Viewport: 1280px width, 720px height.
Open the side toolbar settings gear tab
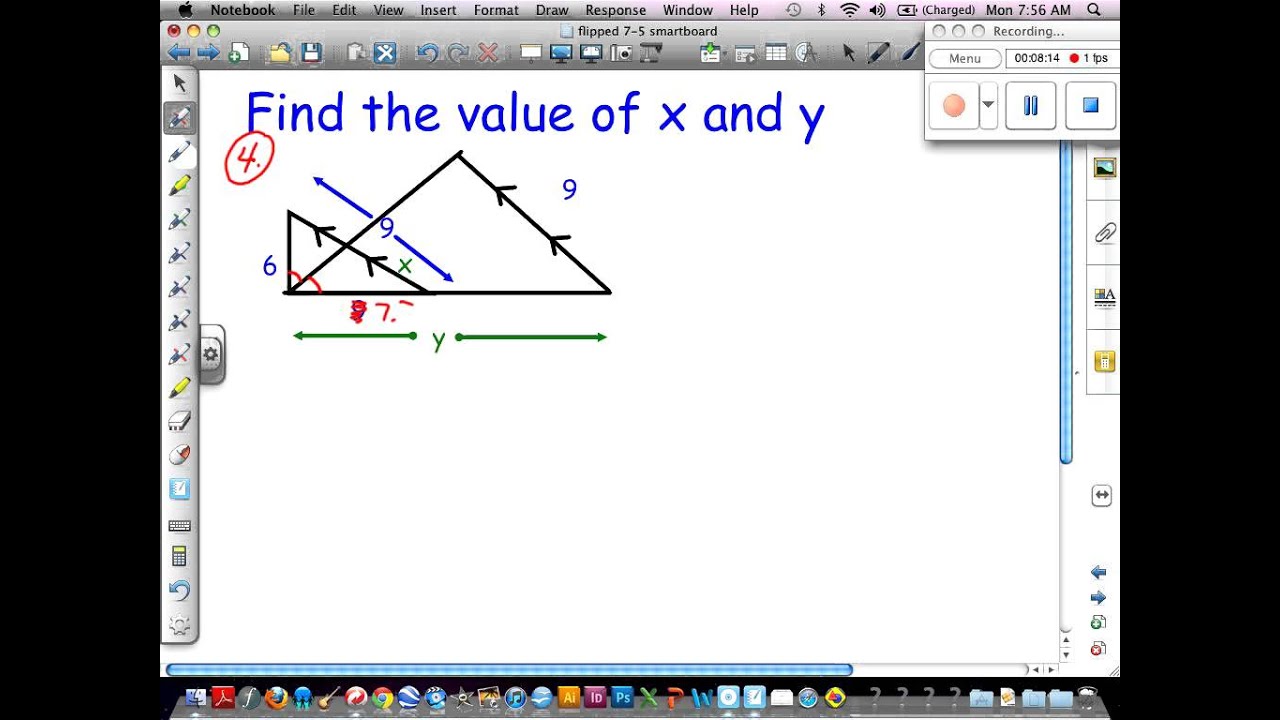point(211,354)
